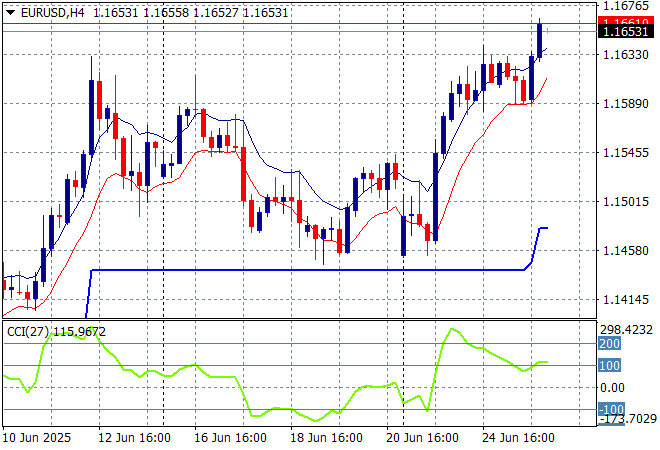Image resolution: width=660 pixels, height=450 pixels.
Task: Select the 1.15015 price scale value
Action: (626, 202)
